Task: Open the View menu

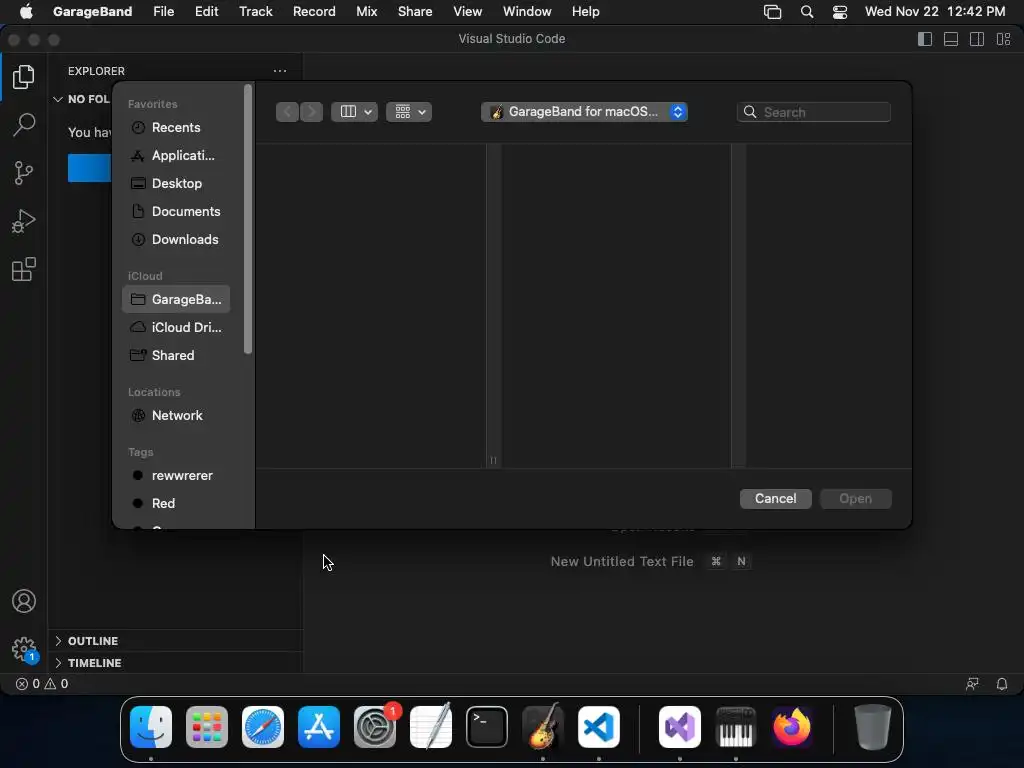Action: (468, 11)
